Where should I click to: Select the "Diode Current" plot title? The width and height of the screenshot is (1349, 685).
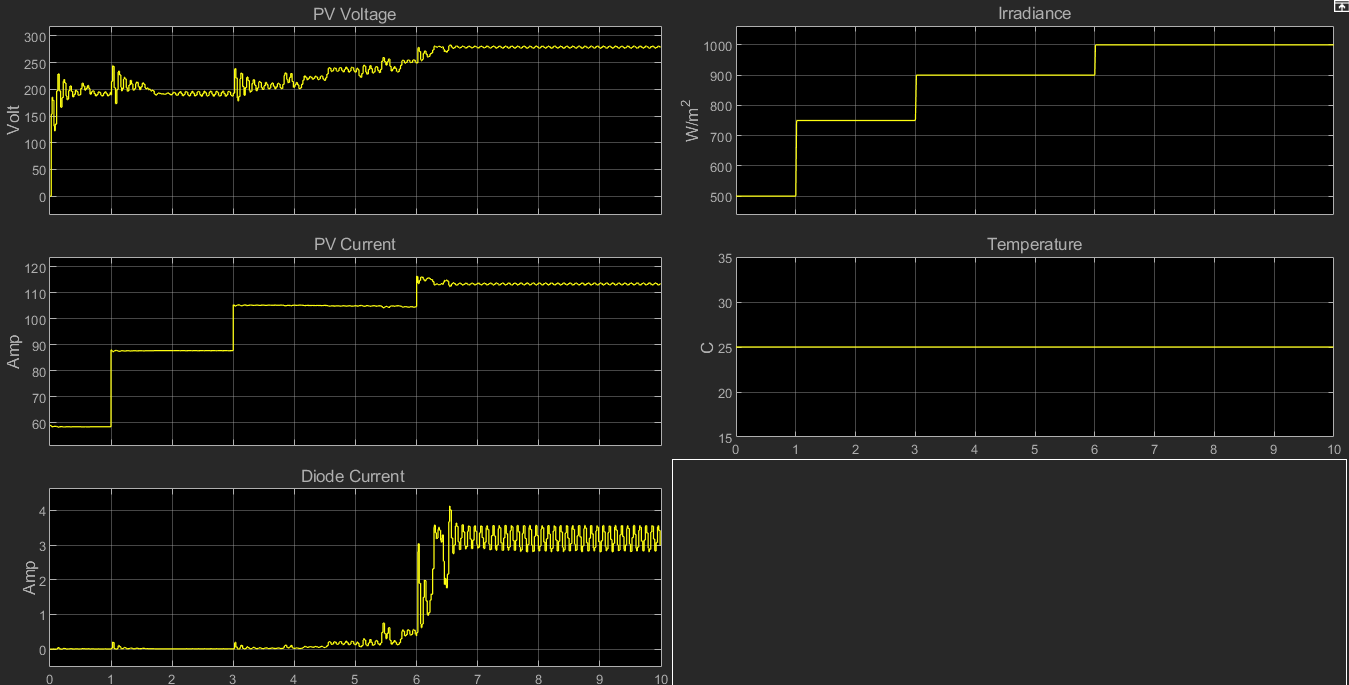[x=353, y=476]
